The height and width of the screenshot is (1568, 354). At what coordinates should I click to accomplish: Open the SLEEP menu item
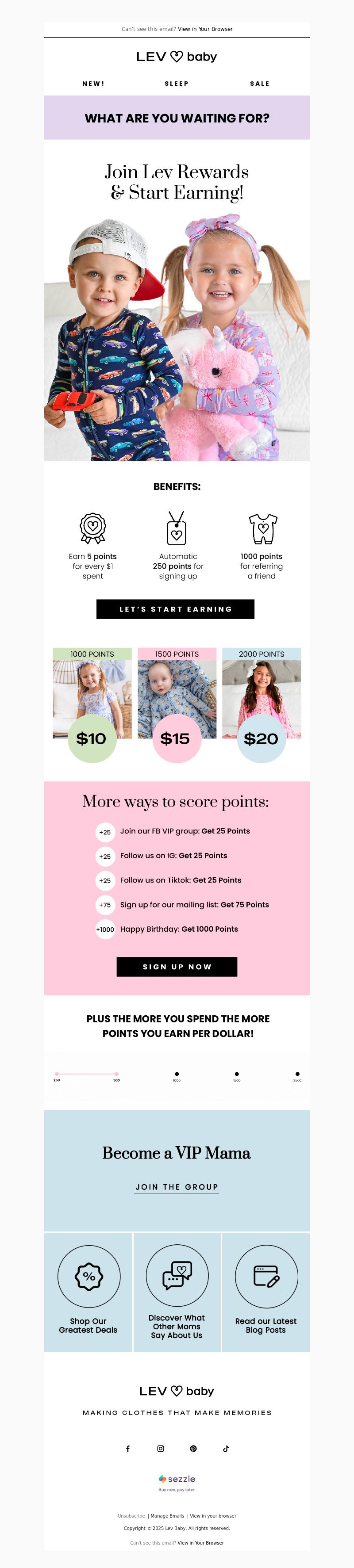[x=177, y=84]
